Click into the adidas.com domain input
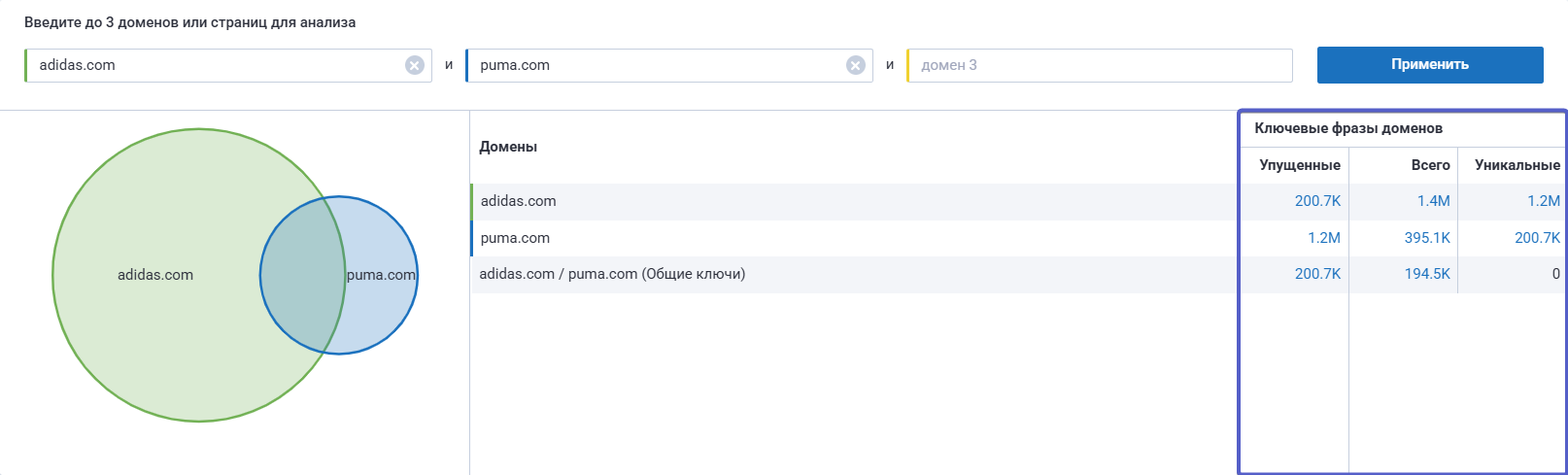 point(214,65)
